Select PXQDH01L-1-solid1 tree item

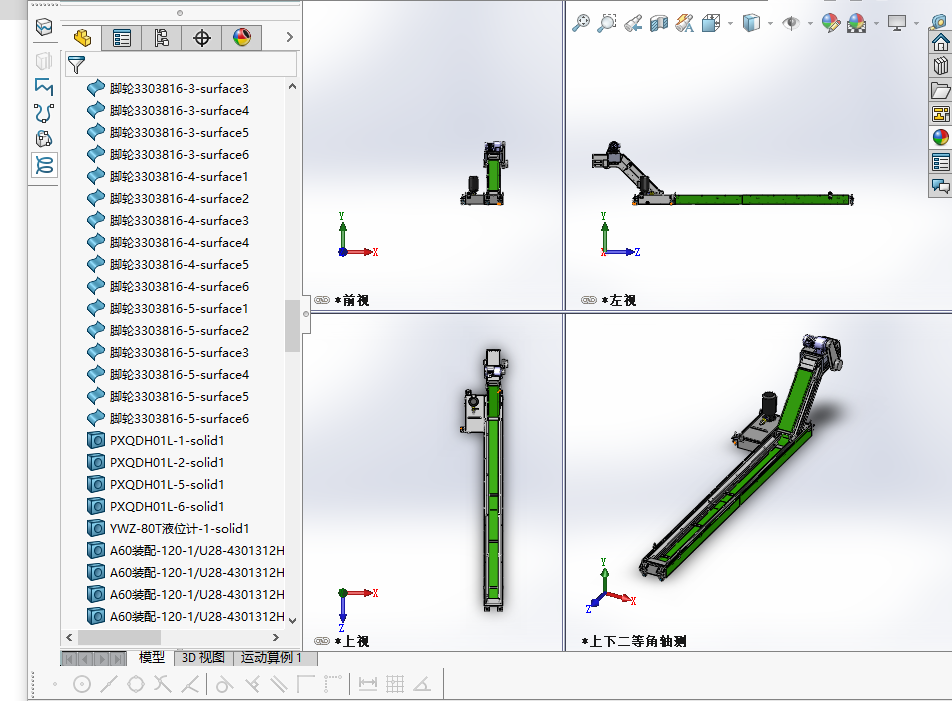pyautogui.click(x=167, y=441)
